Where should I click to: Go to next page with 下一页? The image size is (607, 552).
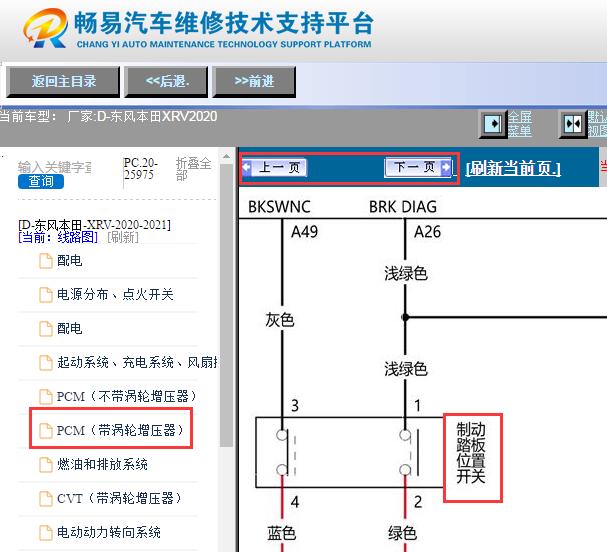[x=418, y=167]
